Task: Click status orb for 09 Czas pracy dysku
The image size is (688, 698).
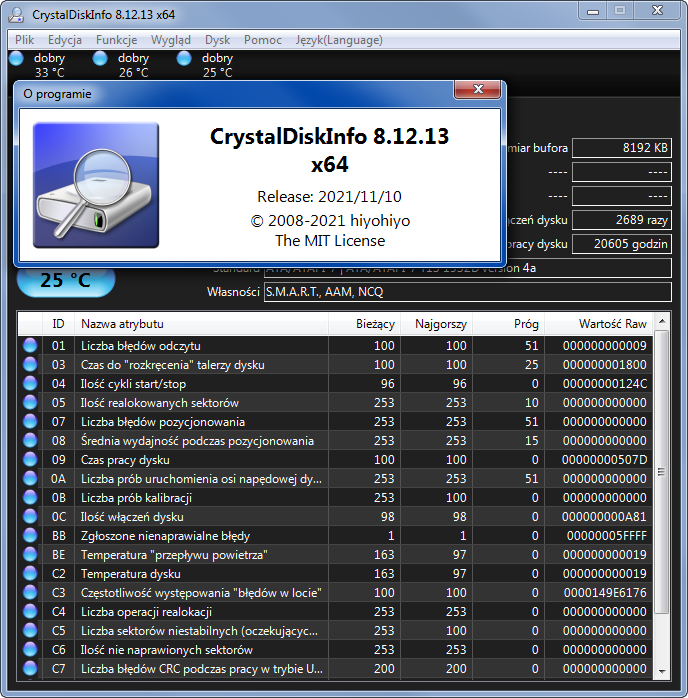Action: pos(30,459)
